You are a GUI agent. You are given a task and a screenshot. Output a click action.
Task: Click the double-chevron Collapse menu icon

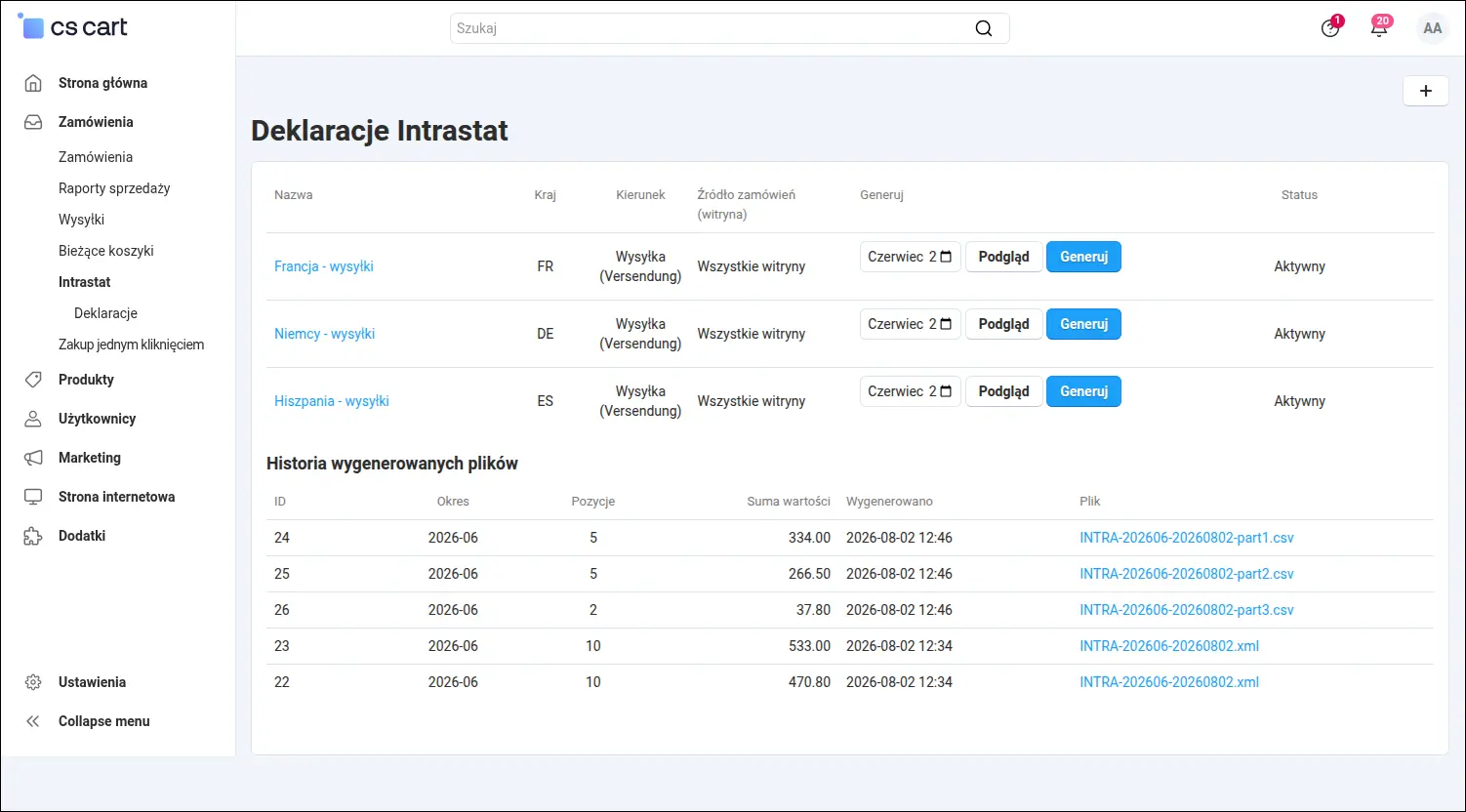click(x=33, y=721)
